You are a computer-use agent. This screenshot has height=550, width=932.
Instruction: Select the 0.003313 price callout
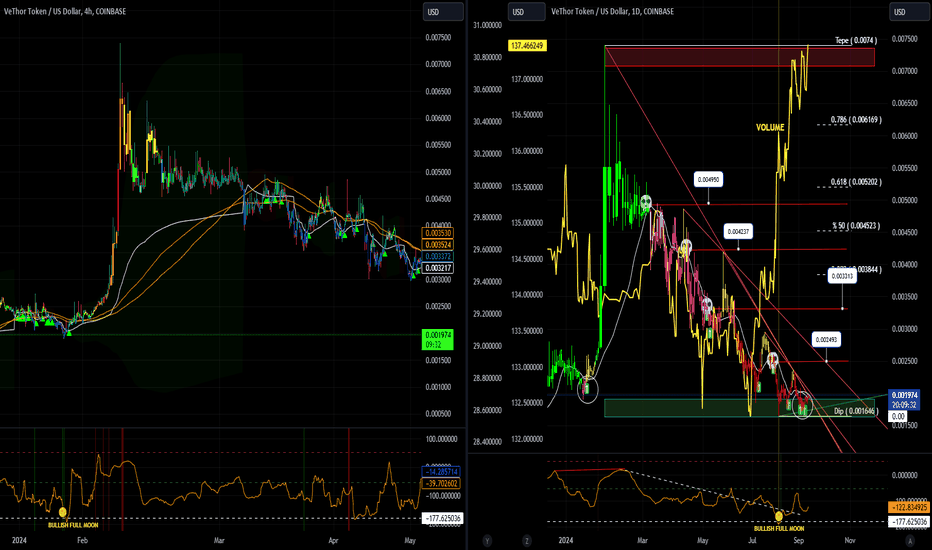click(842, 276)
